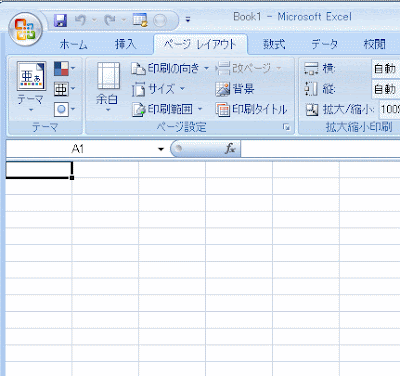This screenshot has height=376, width=400.
Task: Click the 横 width icon
Action: [311, 69]
